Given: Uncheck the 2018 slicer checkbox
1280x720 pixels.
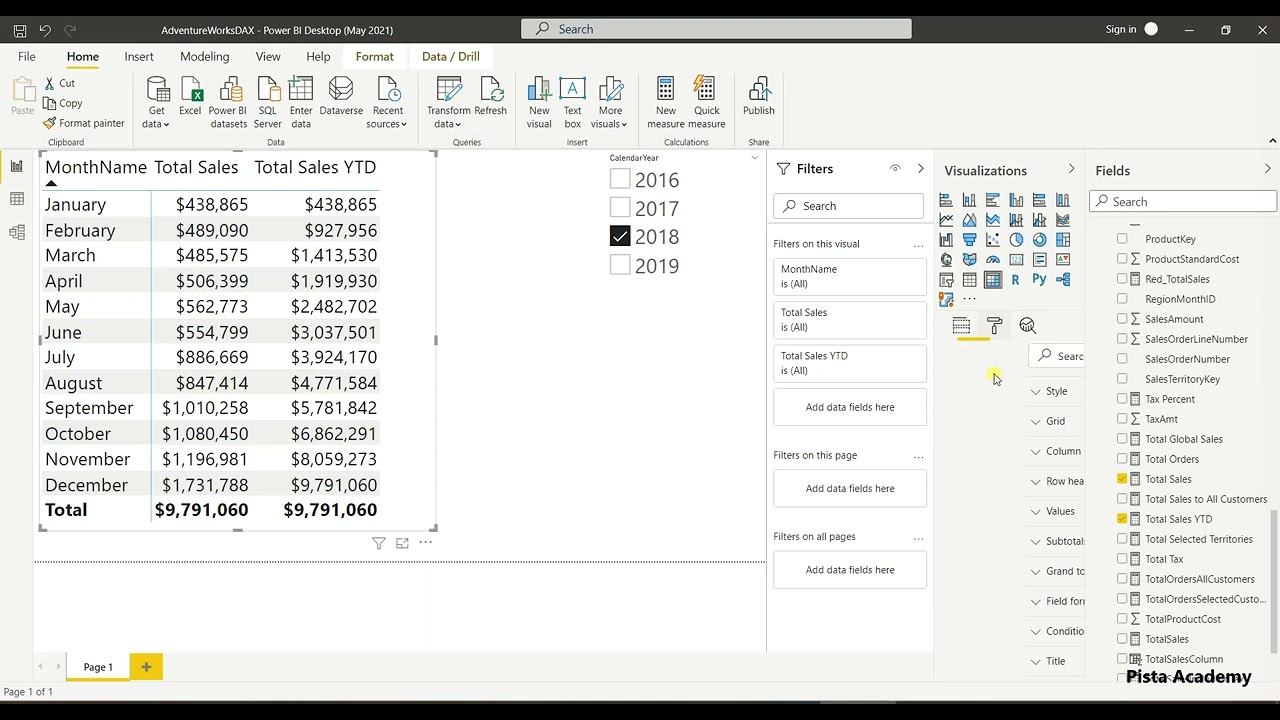Looking at the screenshot, I should [620, 237].
